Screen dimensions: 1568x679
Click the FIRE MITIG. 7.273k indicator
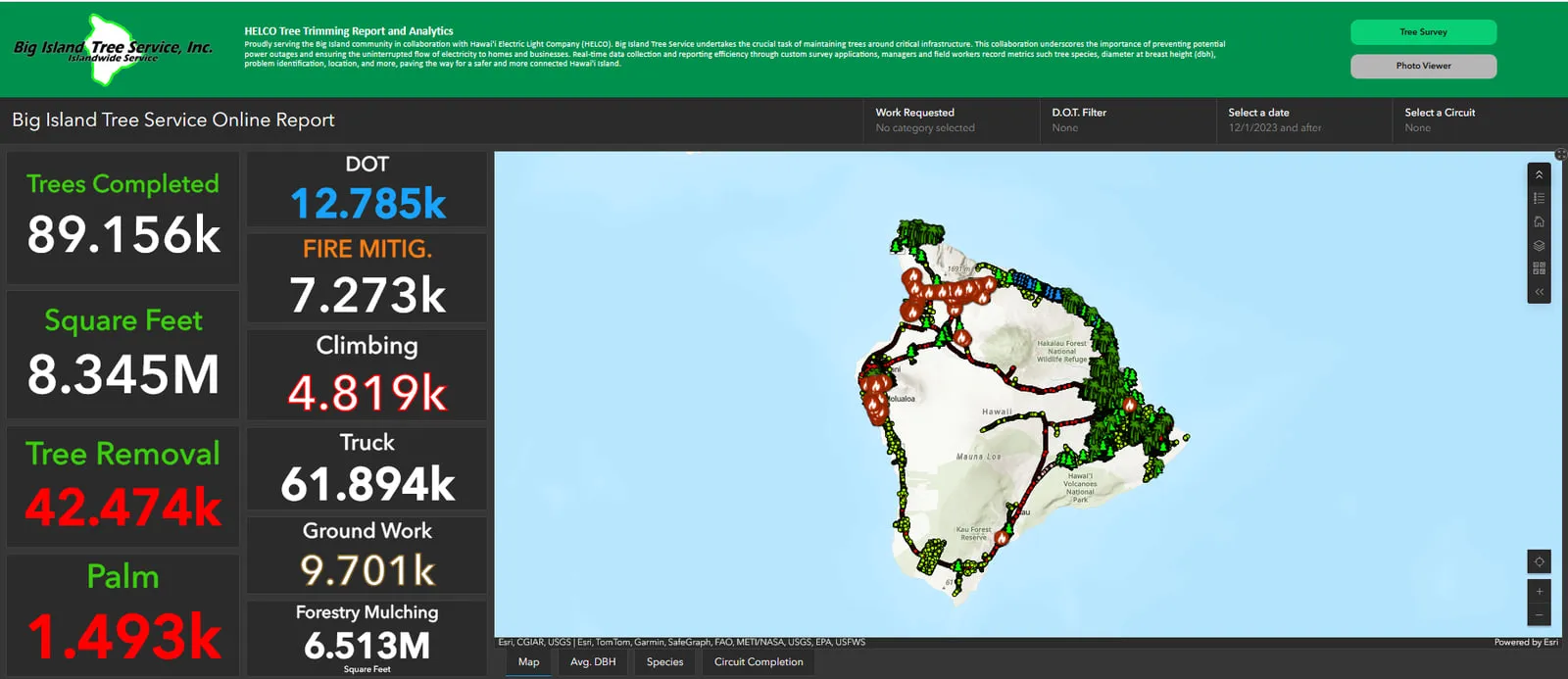tap(367, 277)
